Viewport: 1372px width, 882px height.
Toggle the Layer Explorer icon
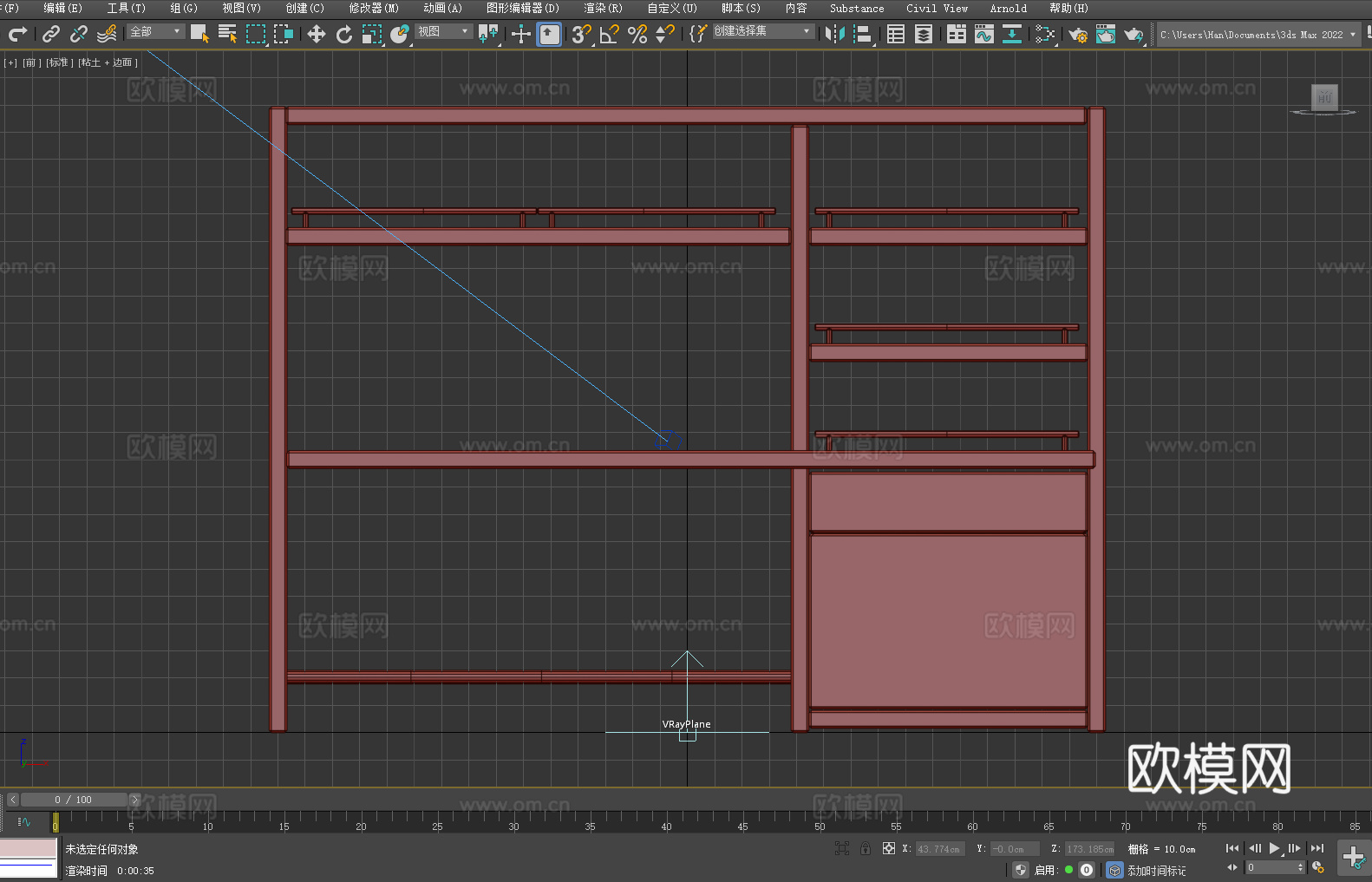click(x=924, y=34)
